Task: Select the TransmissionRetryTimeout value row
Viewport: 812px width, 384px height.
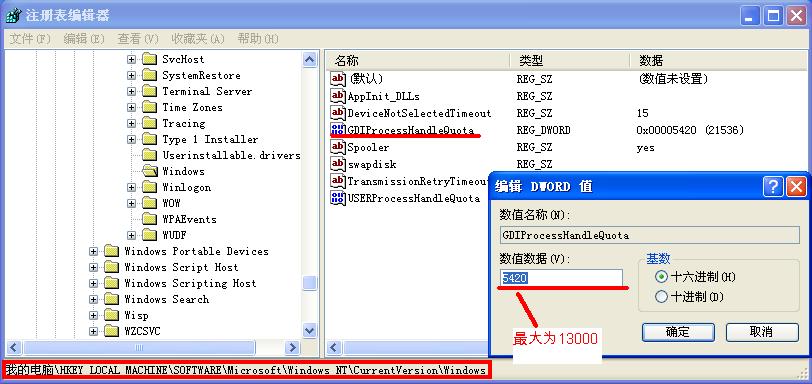Action: [x=410, y=181]
